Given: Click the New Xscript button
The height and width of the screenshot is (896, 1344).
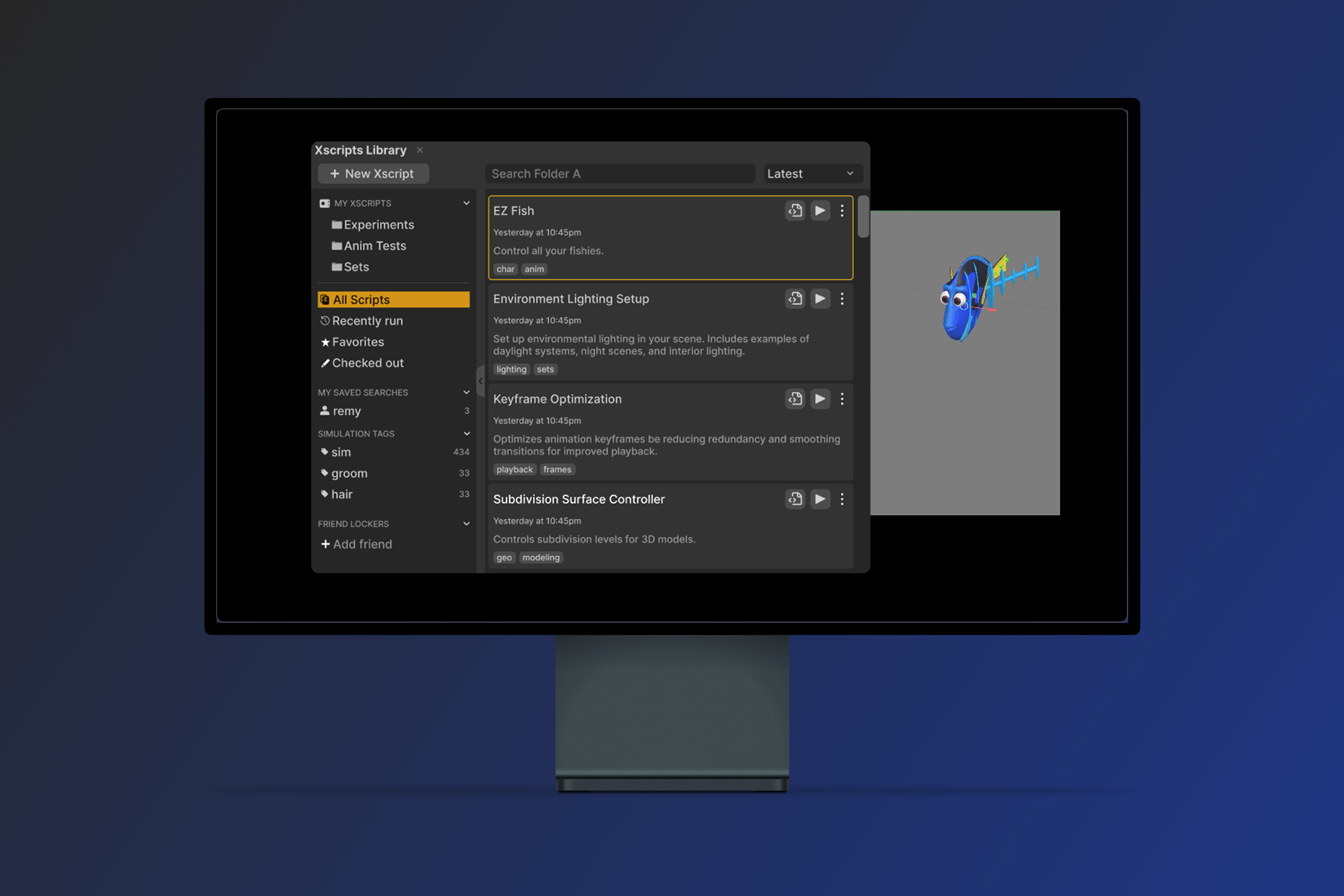Looking at the screenshot, I should coord(373,174).
